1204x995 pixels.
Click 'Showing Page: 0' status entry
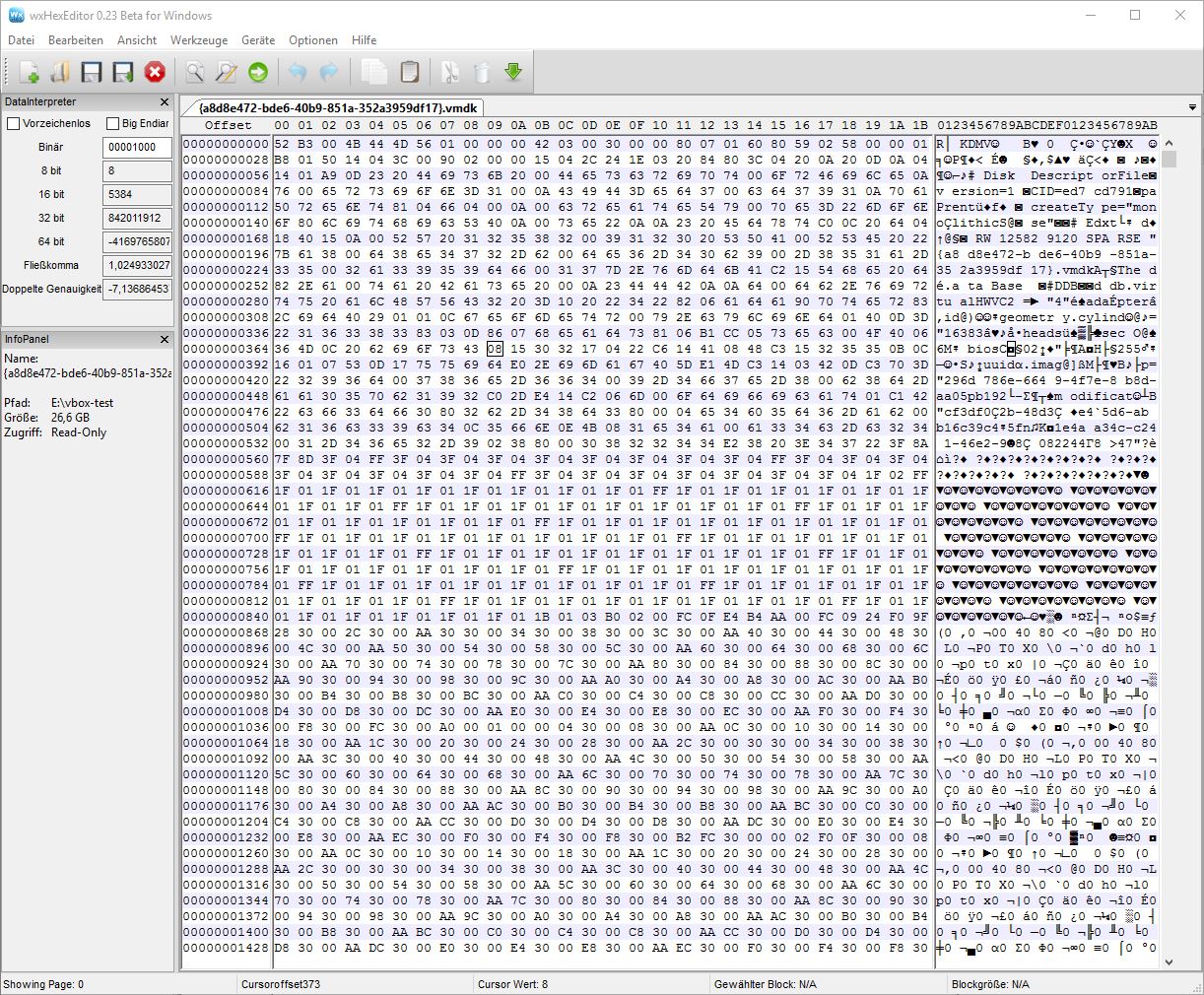43,984
